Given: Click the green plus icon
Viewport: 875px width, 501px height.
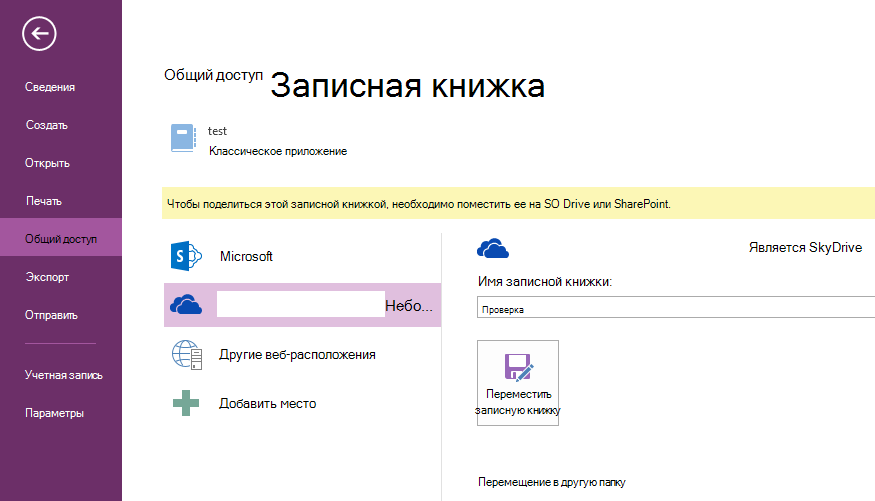Looking at the screenshot, I should (186, 403).
